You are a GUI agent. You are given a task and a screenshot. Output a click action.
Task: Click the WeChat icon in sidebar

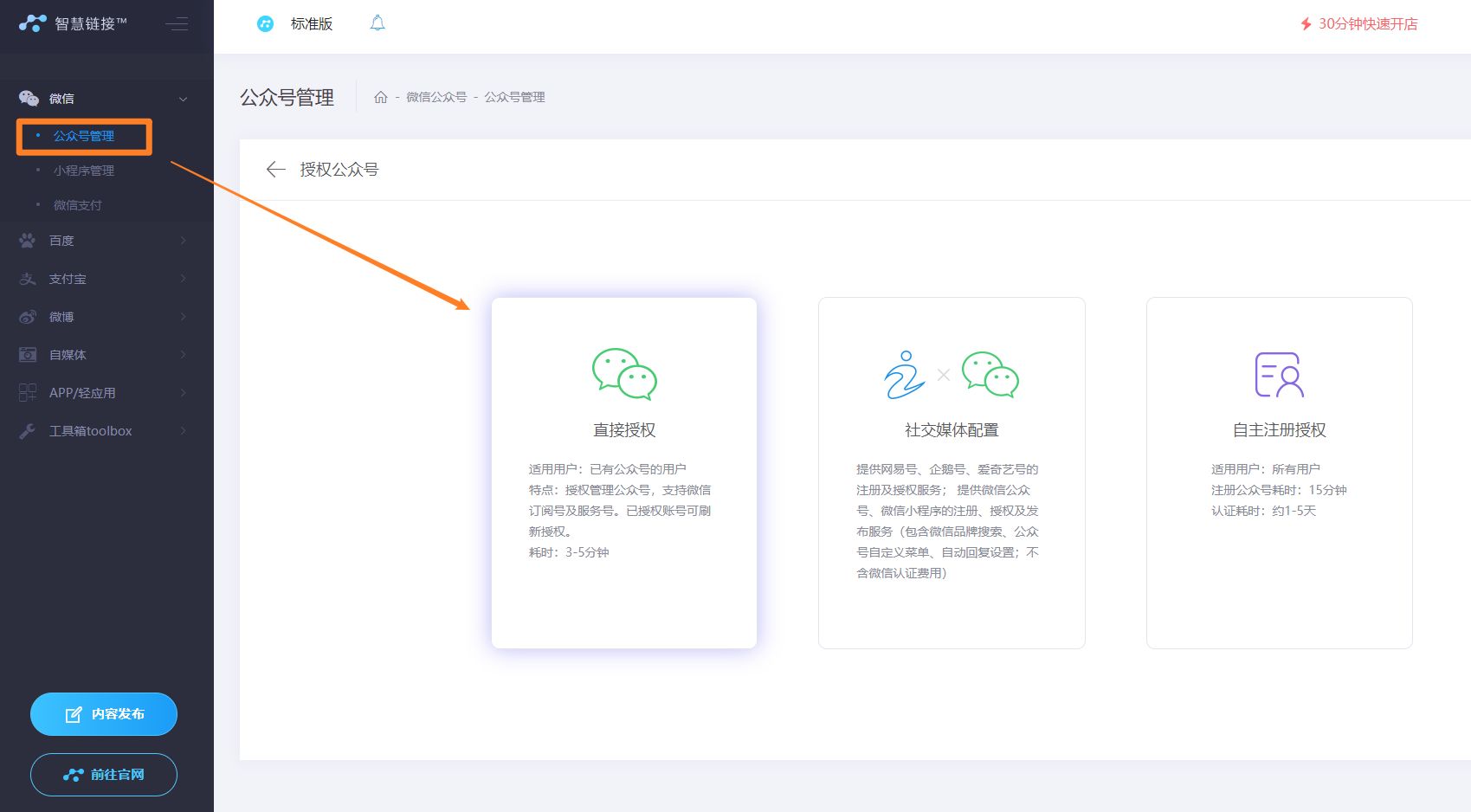pyautogui.click(x=29, y=99)
